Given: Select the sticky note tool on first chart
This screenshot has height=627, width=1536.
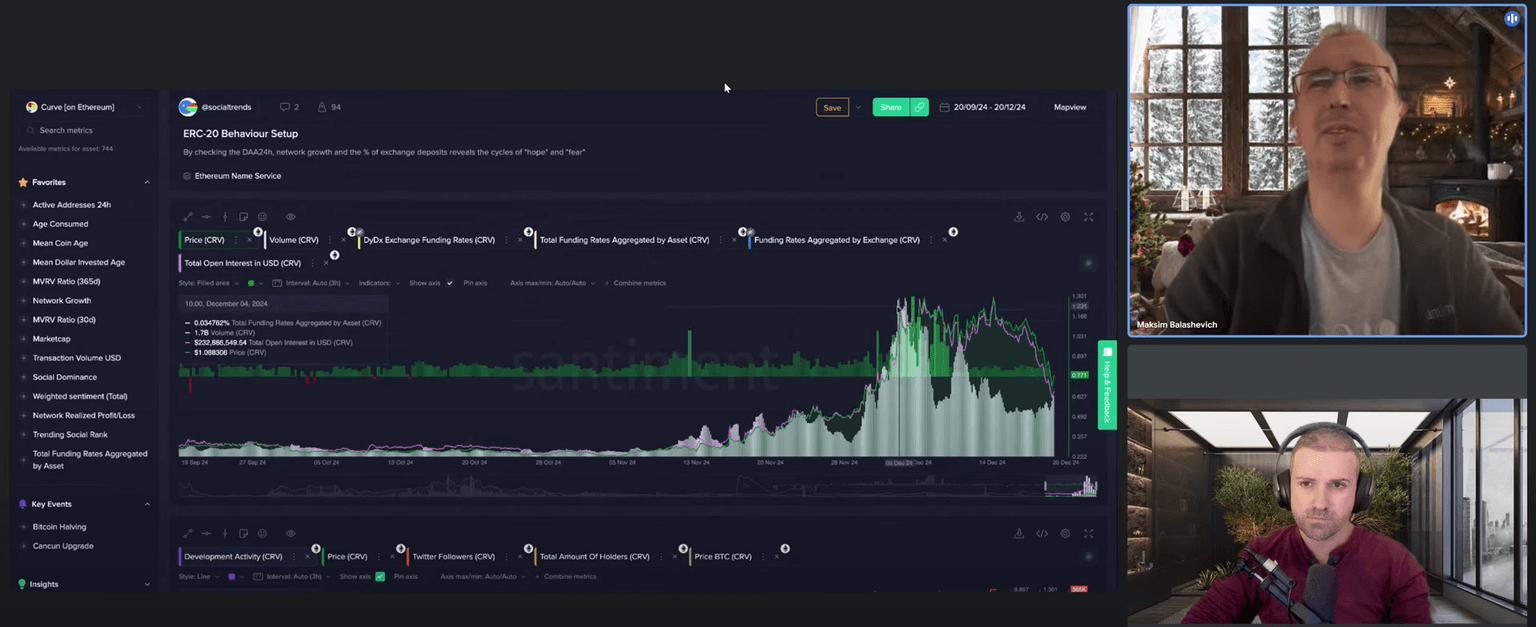Looking at the screenshot, I should 244,217.
